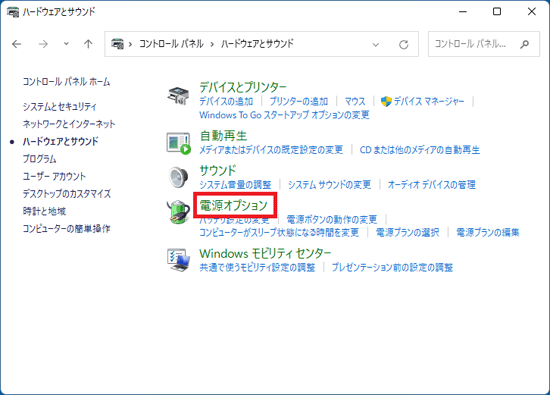Click コントロール パネル in the breadcrumb
Viewport: 550px width, 395px height.
171,44
